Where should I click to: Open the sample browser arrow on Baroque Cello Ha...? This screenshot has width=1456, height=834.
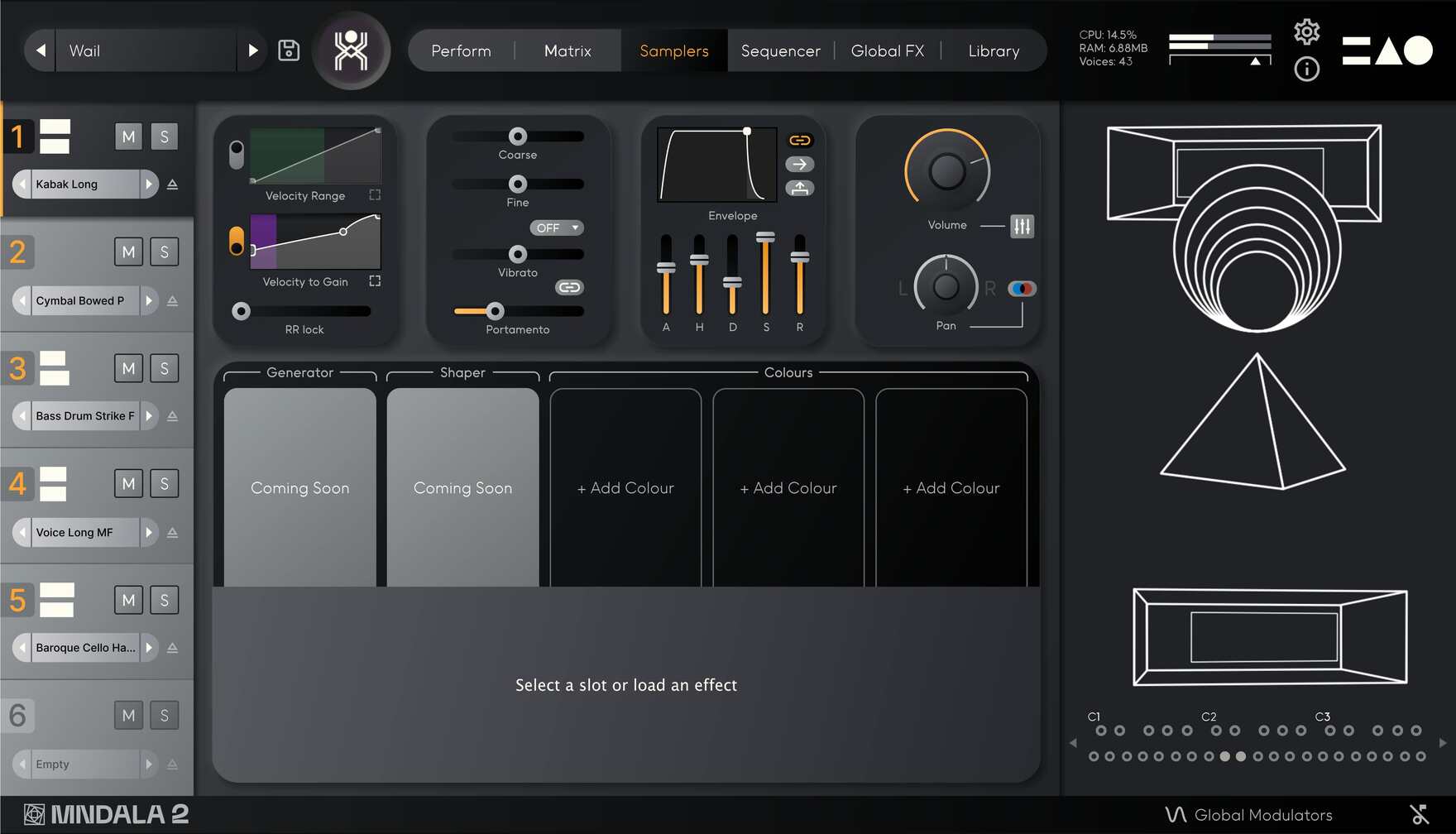tap(150, 648)
